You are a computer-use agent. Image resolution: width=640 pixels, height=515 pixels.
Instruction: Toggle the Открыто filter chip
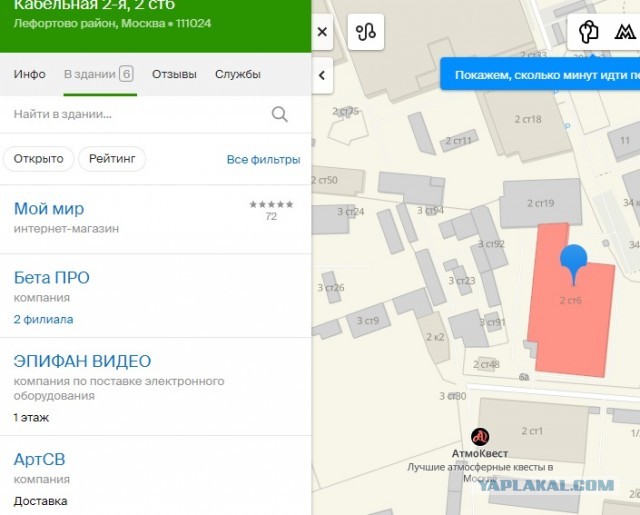38,159
